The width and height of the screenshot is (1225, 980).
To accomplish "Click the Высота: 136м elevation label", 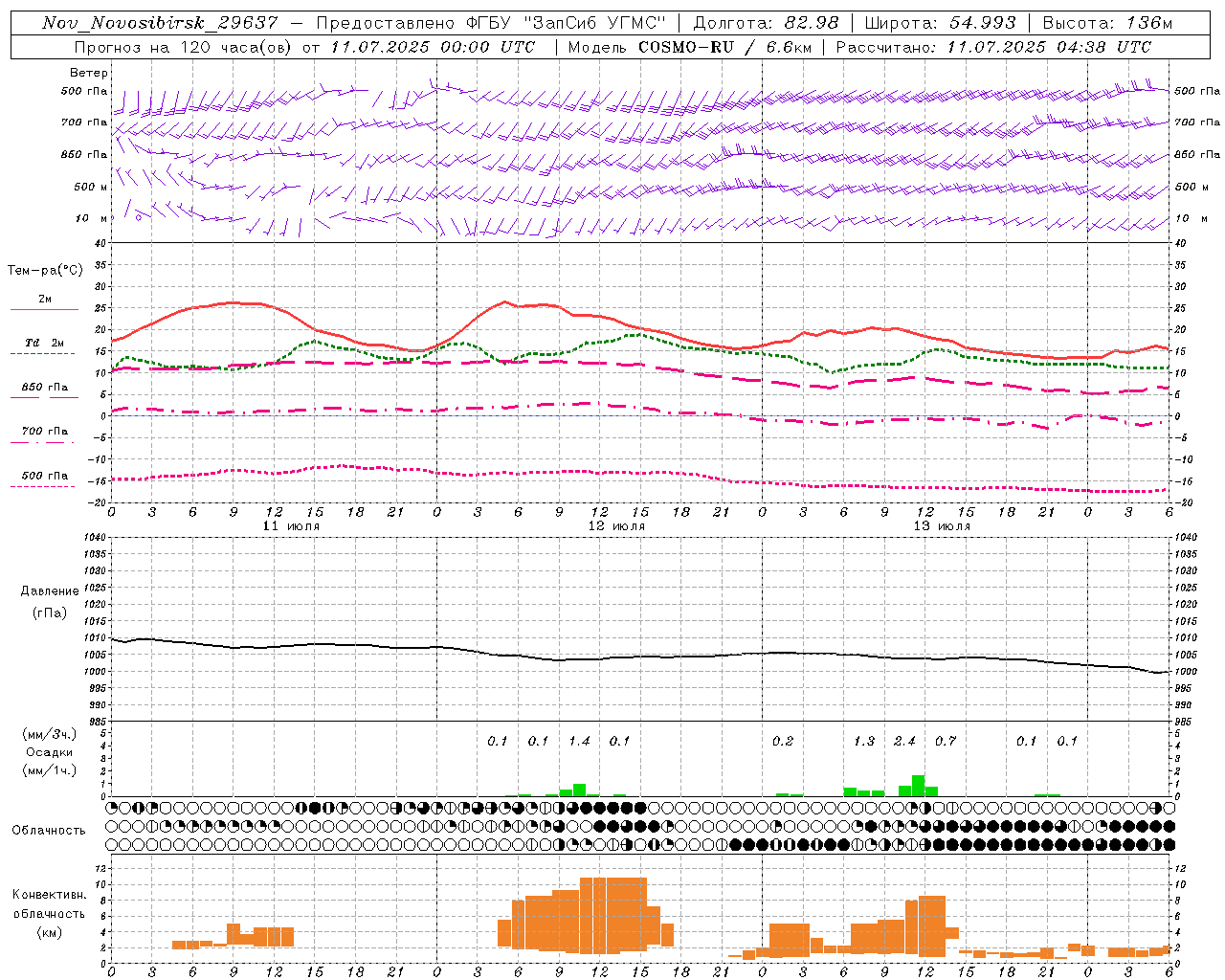I will point(1107,23).
